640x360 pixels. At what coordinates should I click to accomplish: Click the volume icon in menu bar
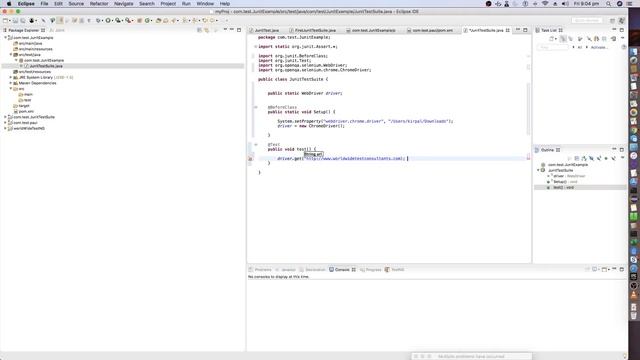[x=565, y=4]
